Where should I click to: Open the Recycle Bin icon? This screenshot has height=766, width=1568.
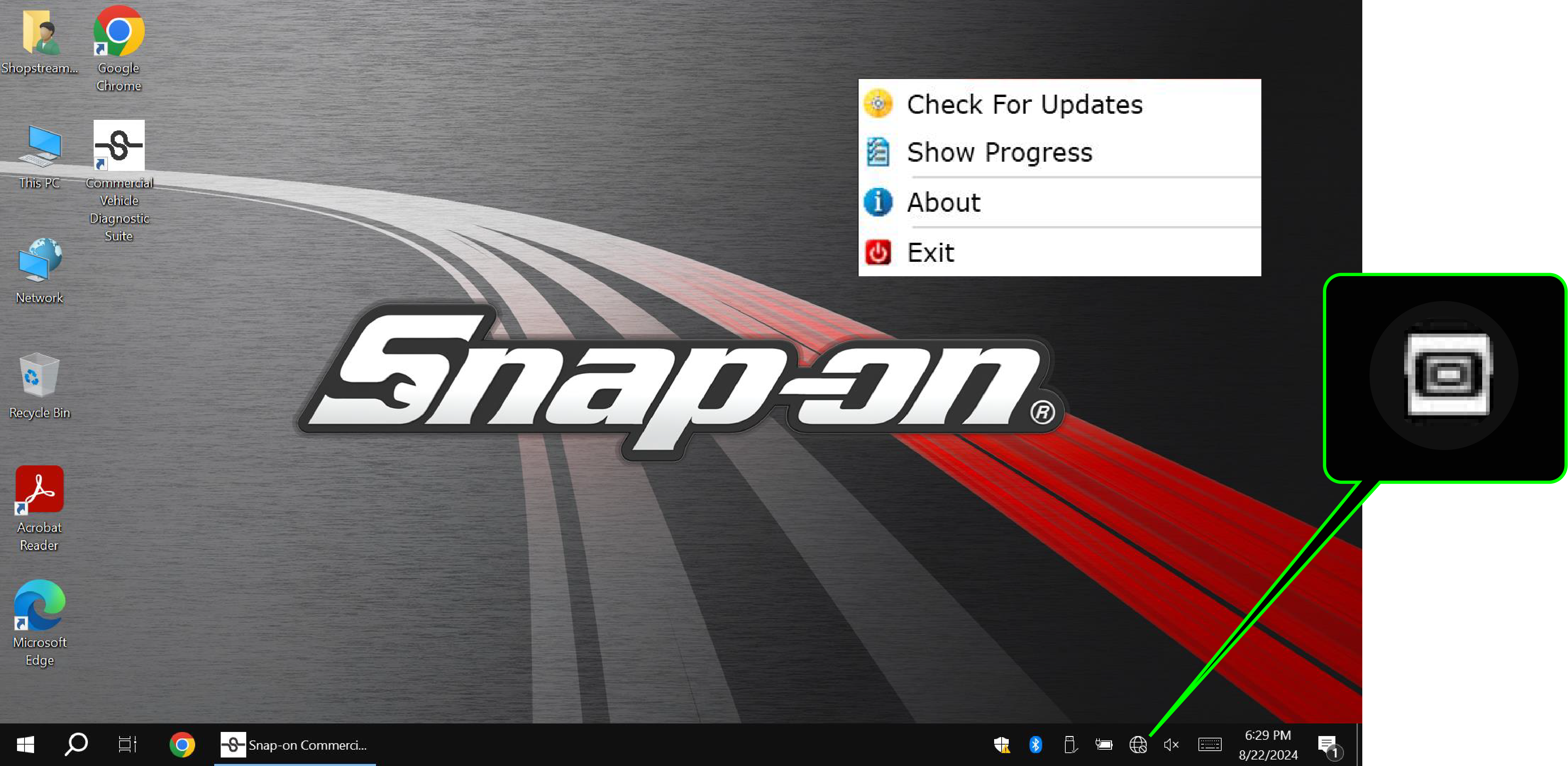[x=39, y=376]
